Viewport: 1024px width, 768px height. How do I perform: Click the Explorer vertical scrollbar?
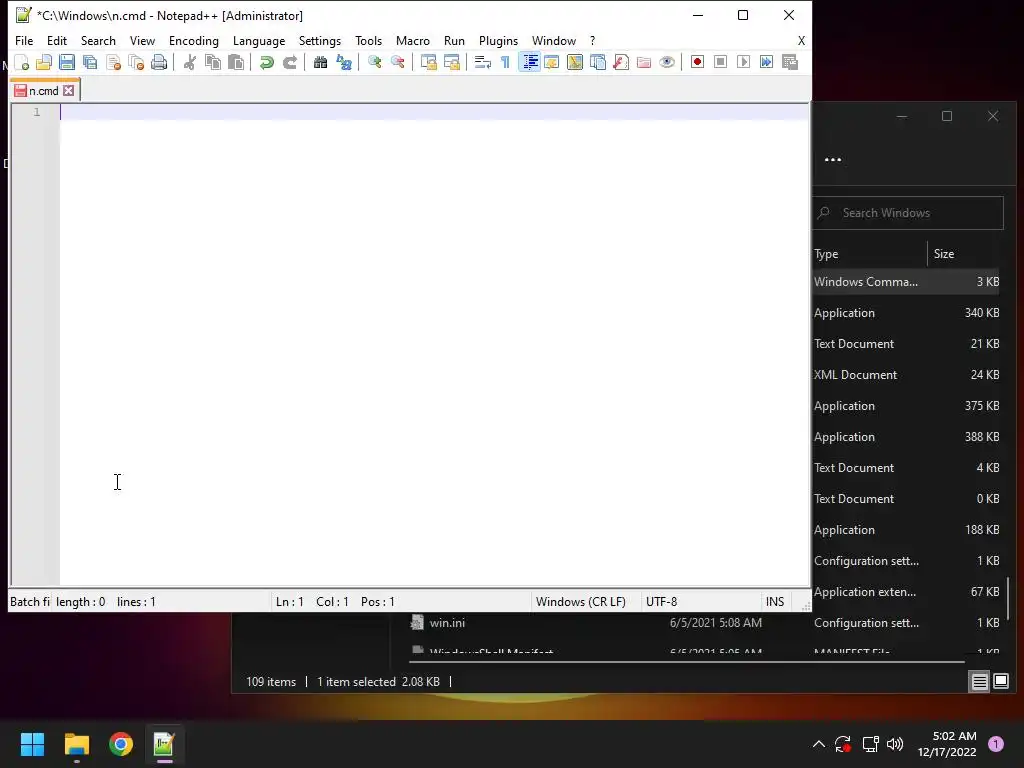click(x=1010, y=598)
